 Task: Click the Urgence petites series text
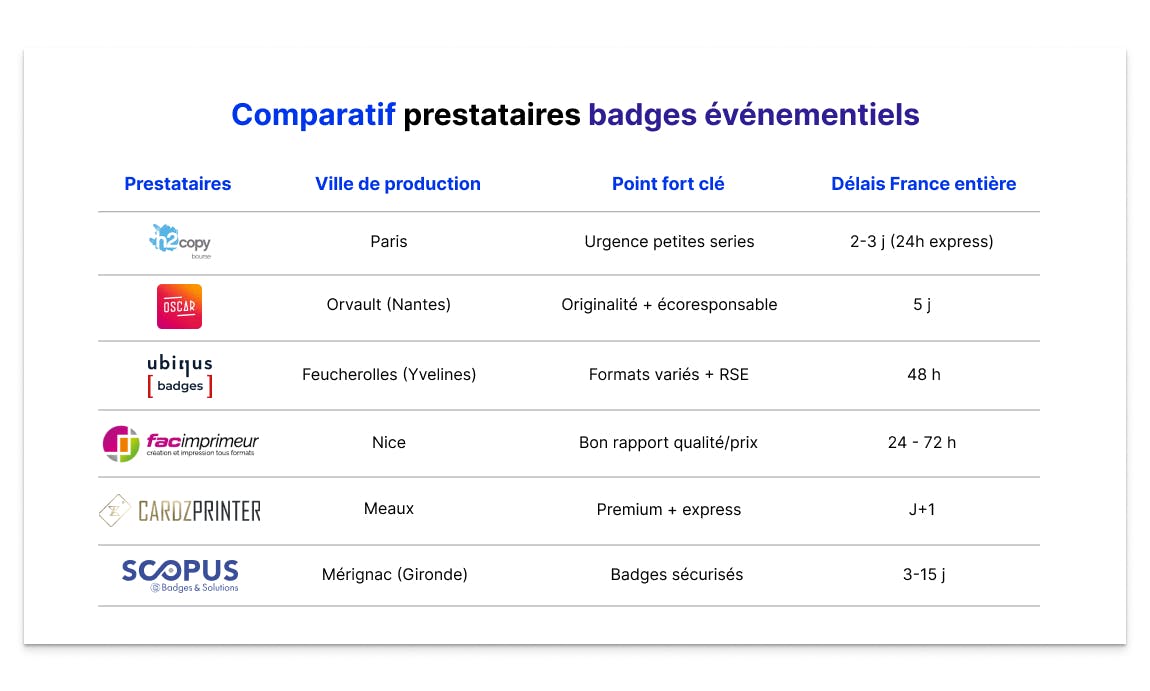(669, 242)
